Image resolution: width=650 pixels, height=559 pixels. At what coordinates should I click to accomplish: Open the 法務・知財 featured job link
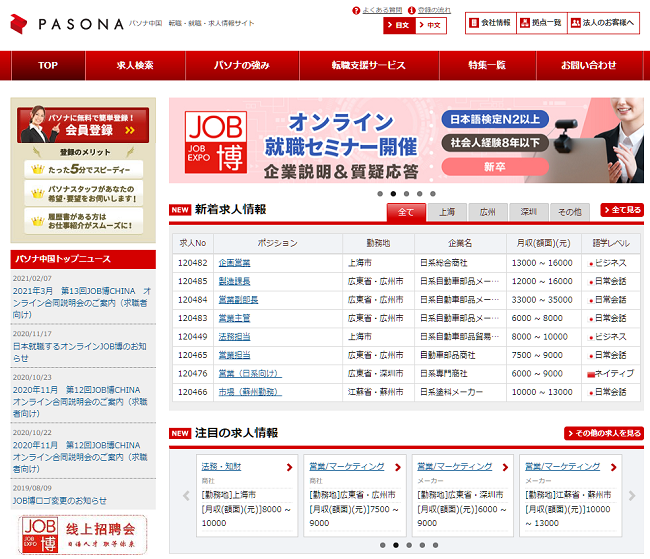tap(221, 467)
